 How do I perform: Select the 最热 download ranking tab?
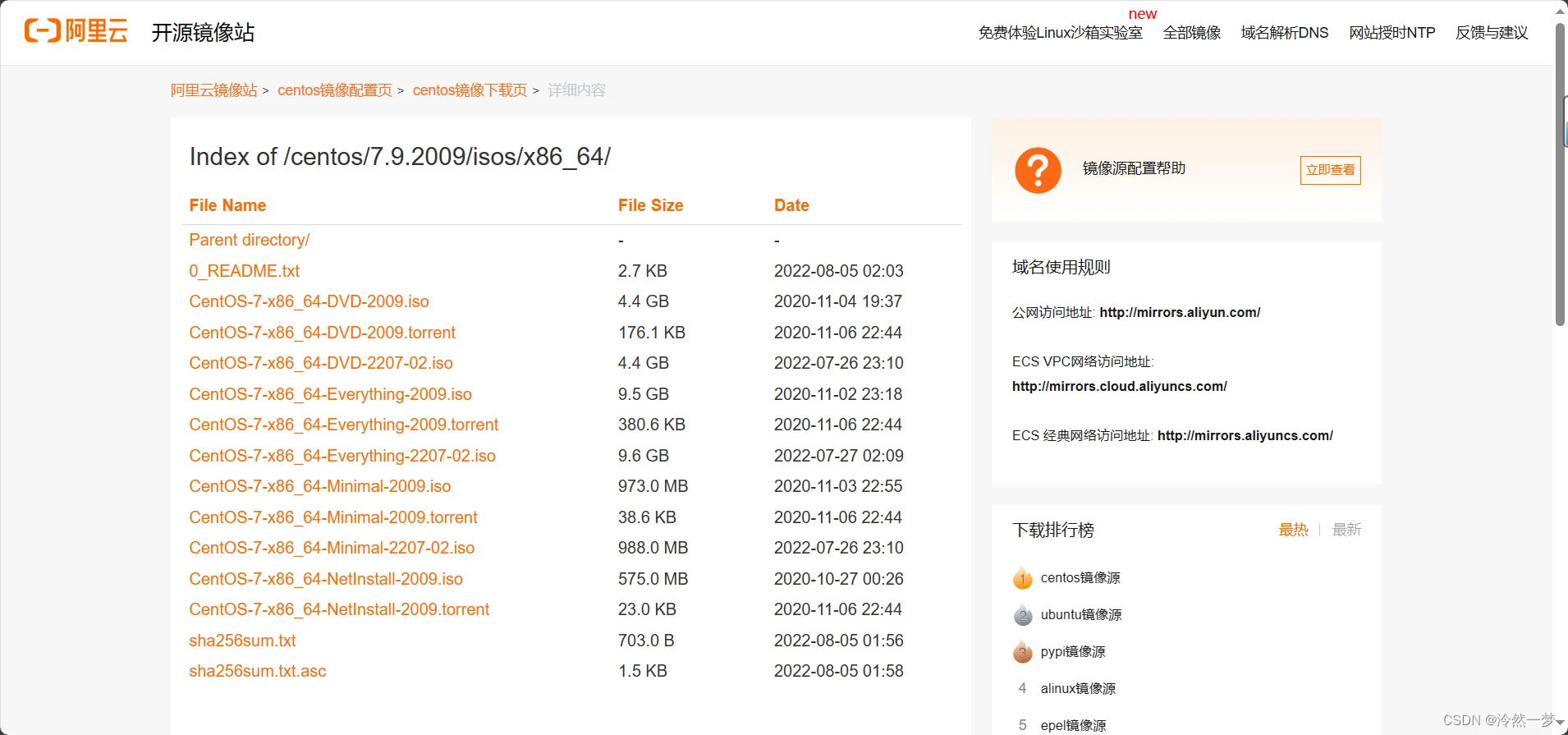pos(1293,530)
